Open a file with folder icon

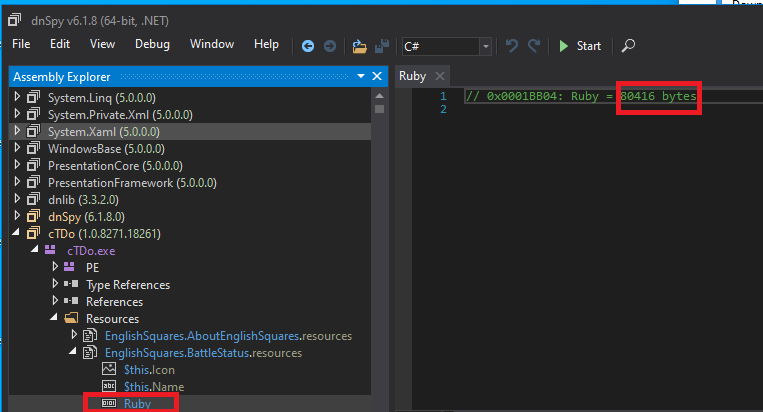(359, 46)
